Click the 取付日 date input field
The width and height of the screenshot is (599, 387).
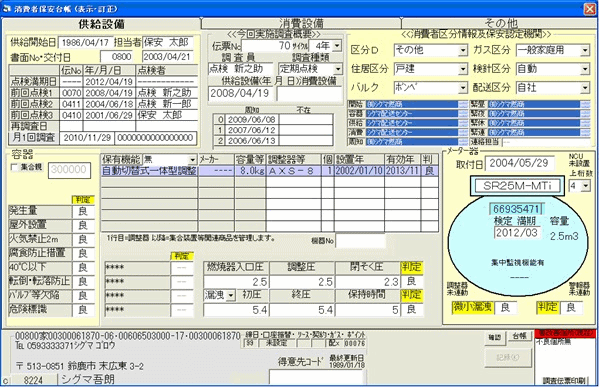520,164
